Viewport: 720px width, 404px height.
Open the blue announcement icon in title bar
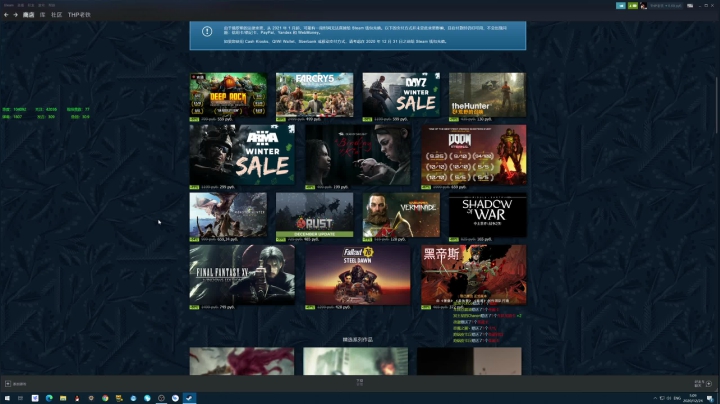pyautogui.click(x=621, y=6)
